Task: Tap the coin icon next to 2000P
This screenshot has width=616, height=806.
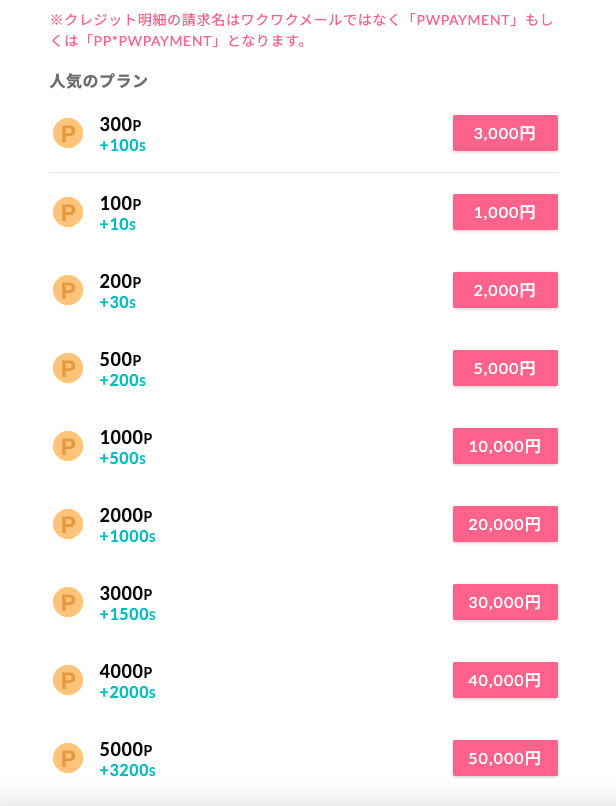Action: click(68, 524)
